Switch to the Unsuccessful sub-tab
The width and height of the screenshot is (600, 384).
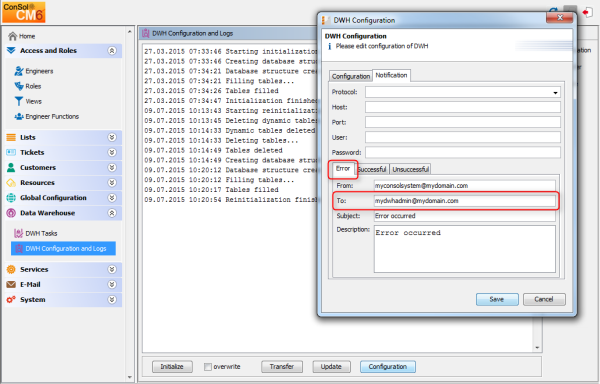tap(410, 169)
